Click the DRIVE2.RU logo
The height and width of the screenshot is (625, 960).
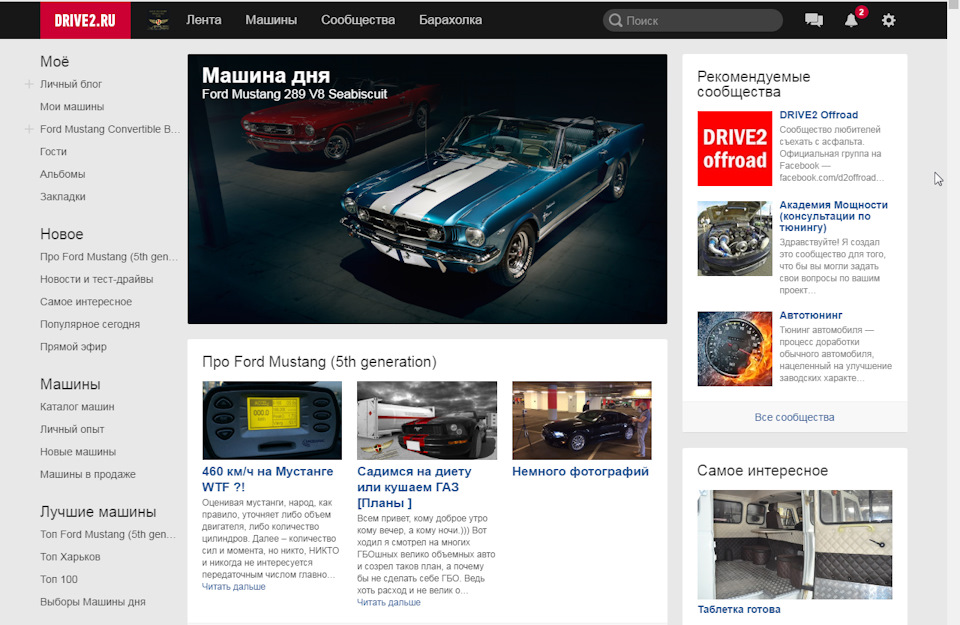(x=85, y=20)
